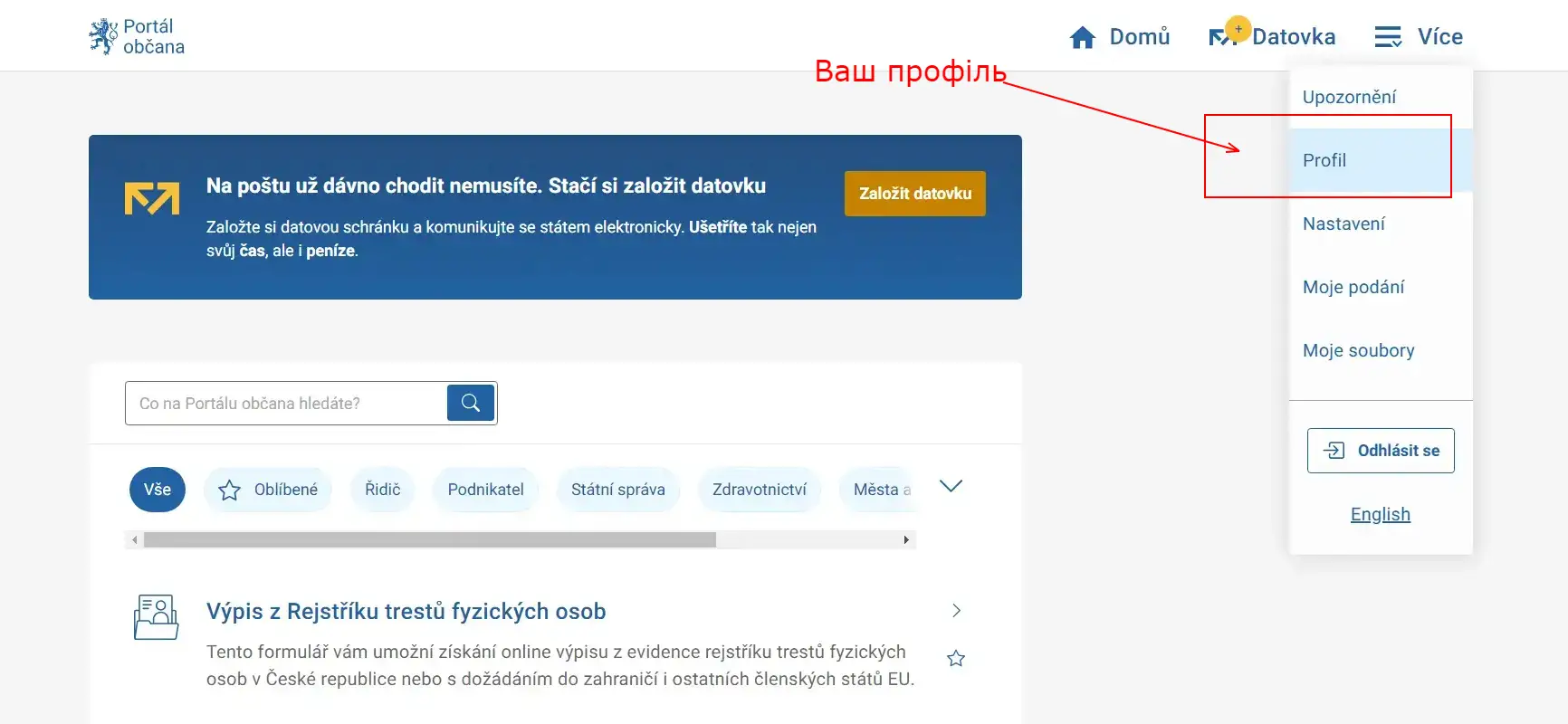The height and width of the screenshot is (724, 1568).
Task: Click the category horizontal scrollbar thumb
Action: pos(430,540)
